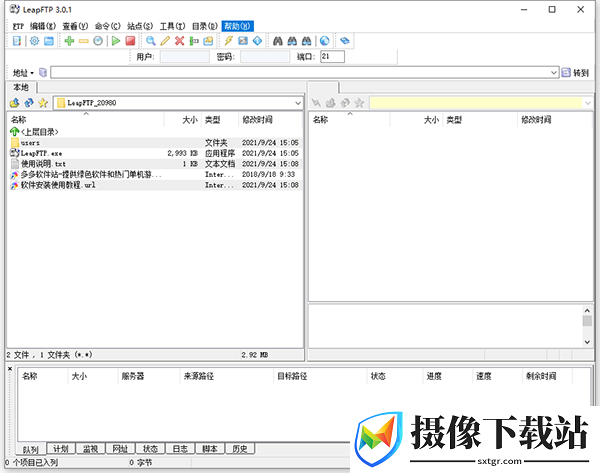Click local pane parent folder icon

15,103
